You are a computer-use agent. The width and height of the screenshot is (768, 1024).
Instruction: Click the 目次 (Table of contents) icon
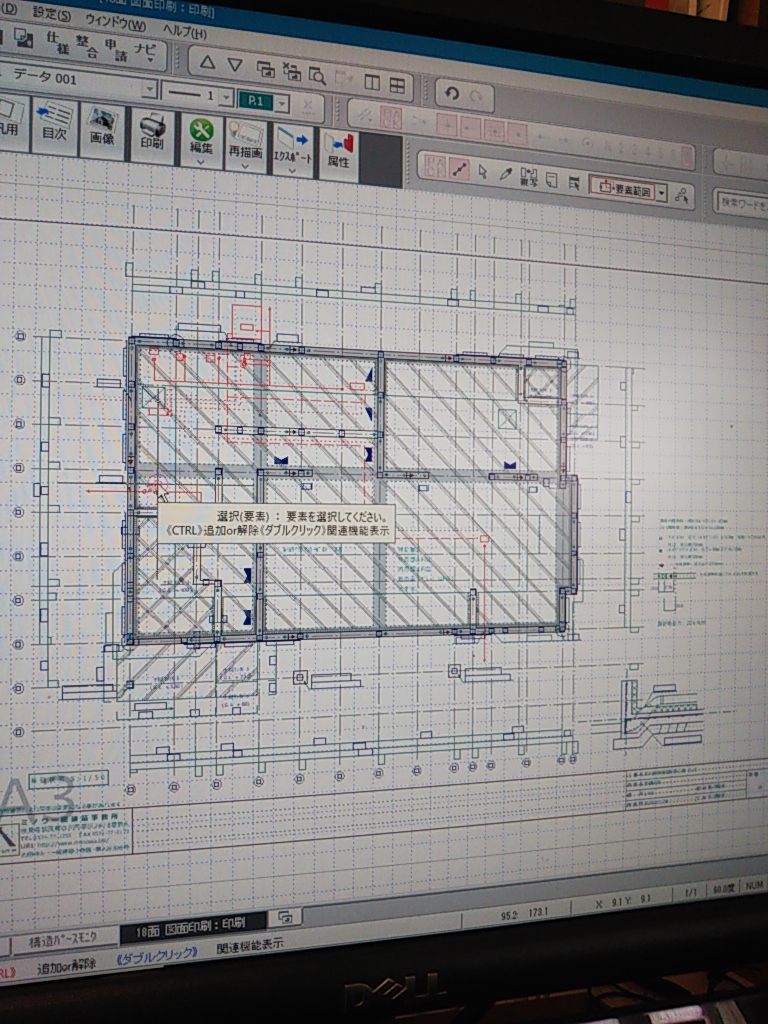54,123
